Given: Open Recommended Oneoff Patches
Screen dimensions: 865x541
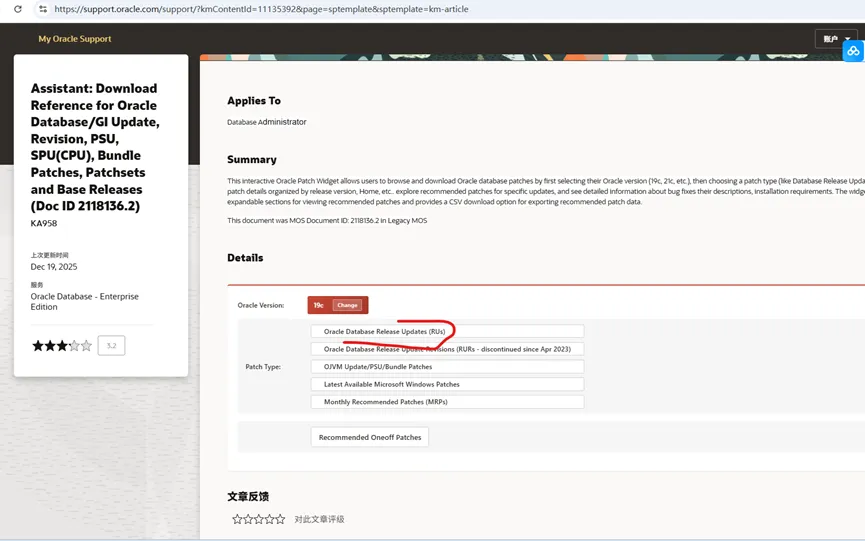Looking at the screenshot, I should (370, 437).
